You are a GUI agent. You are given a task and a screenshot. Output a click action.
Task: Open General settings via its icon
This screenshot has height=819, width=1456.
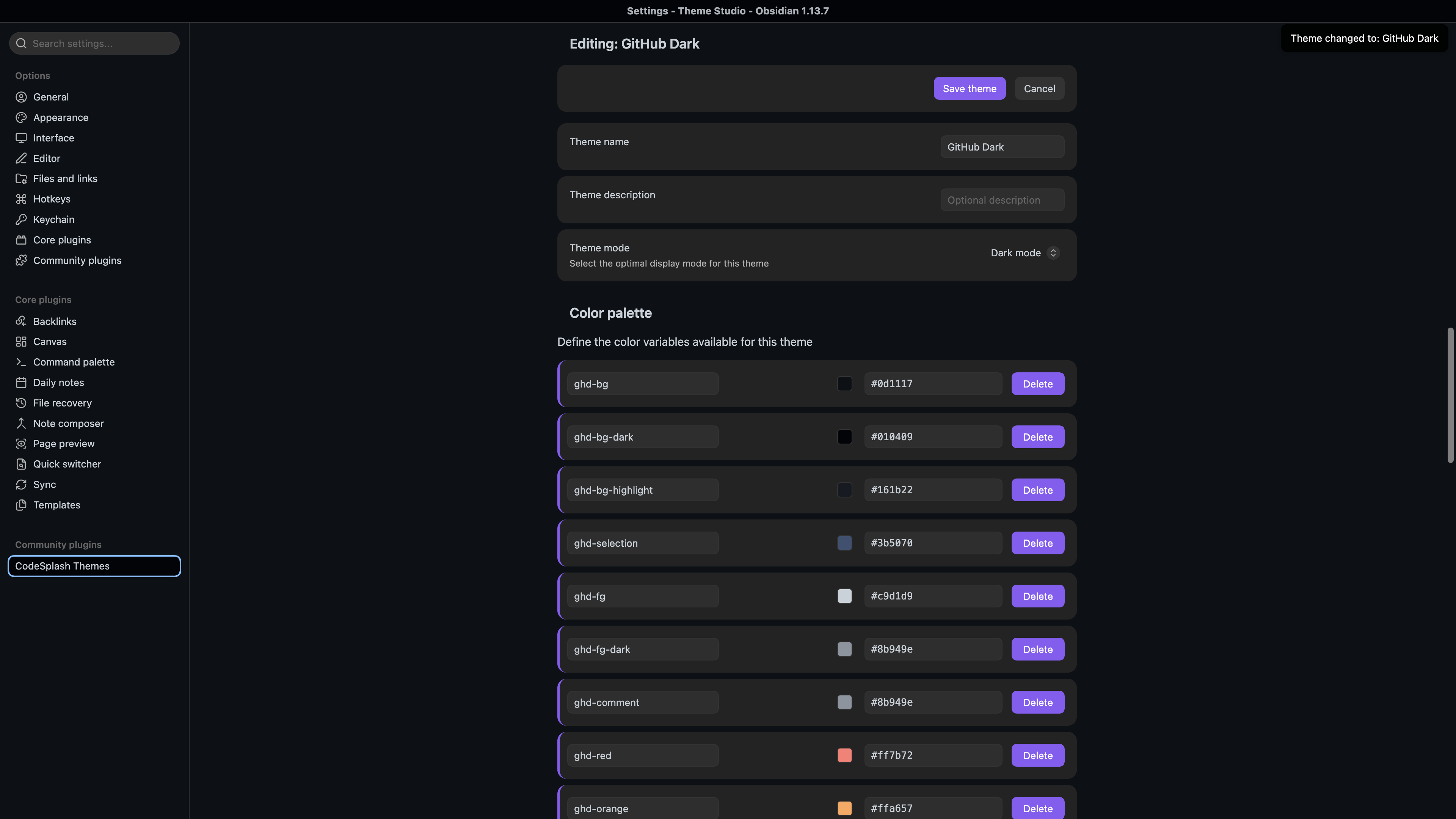(21, 97)
